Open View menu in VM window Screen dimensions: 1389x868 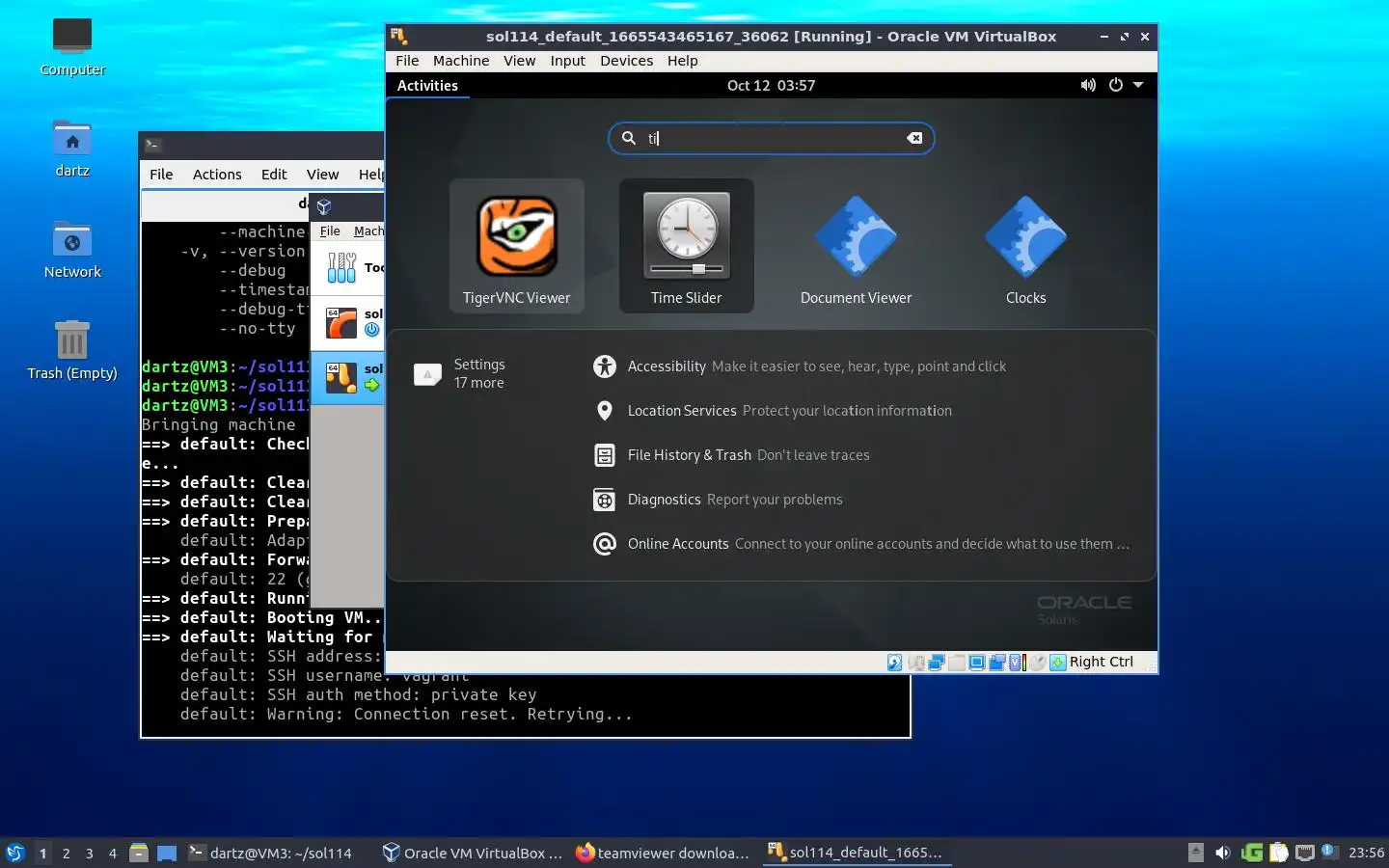click(519, 61)
